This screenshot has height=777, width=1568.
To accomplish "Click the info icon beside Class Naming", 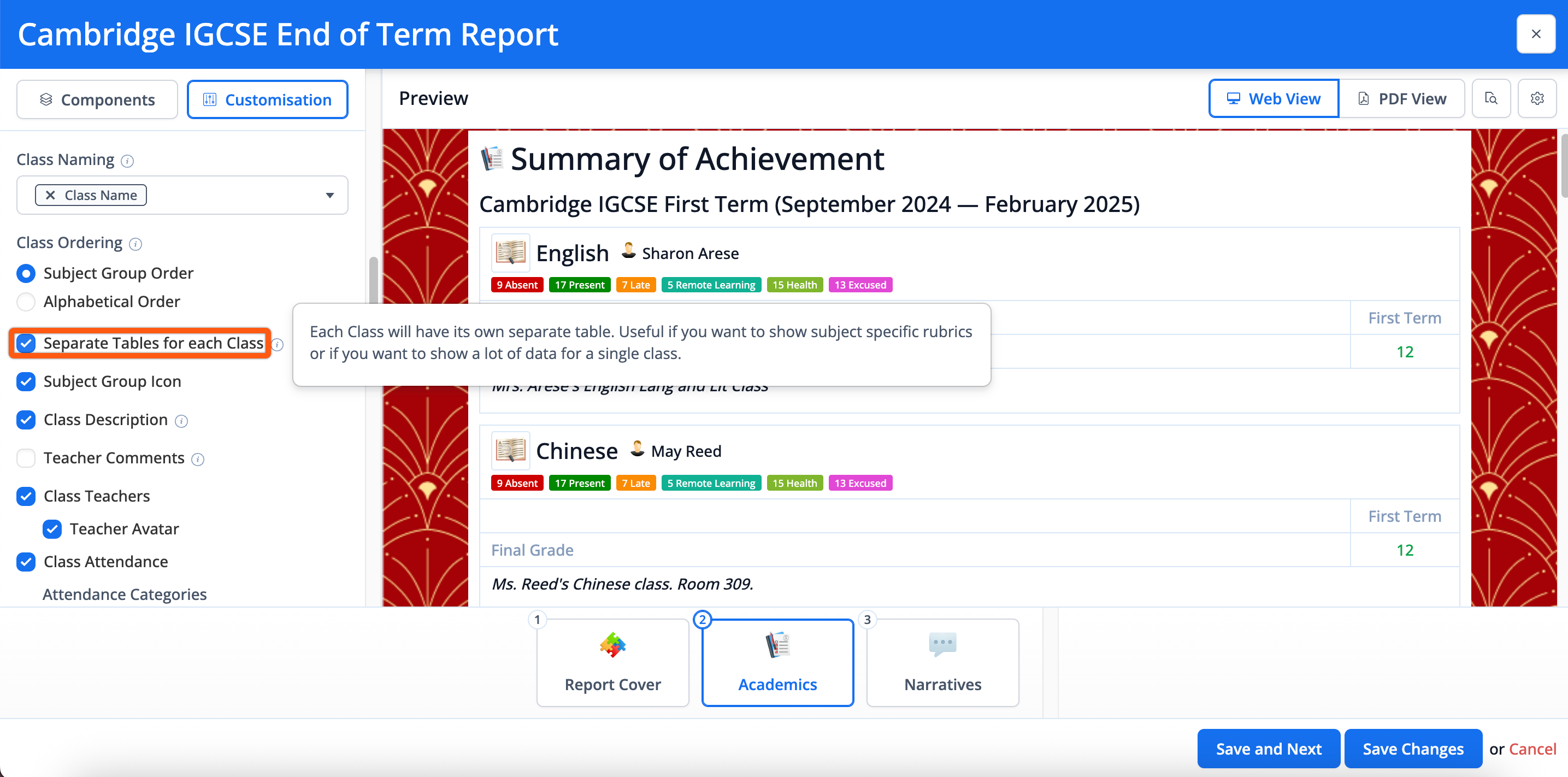I will (x=127, y=161).
